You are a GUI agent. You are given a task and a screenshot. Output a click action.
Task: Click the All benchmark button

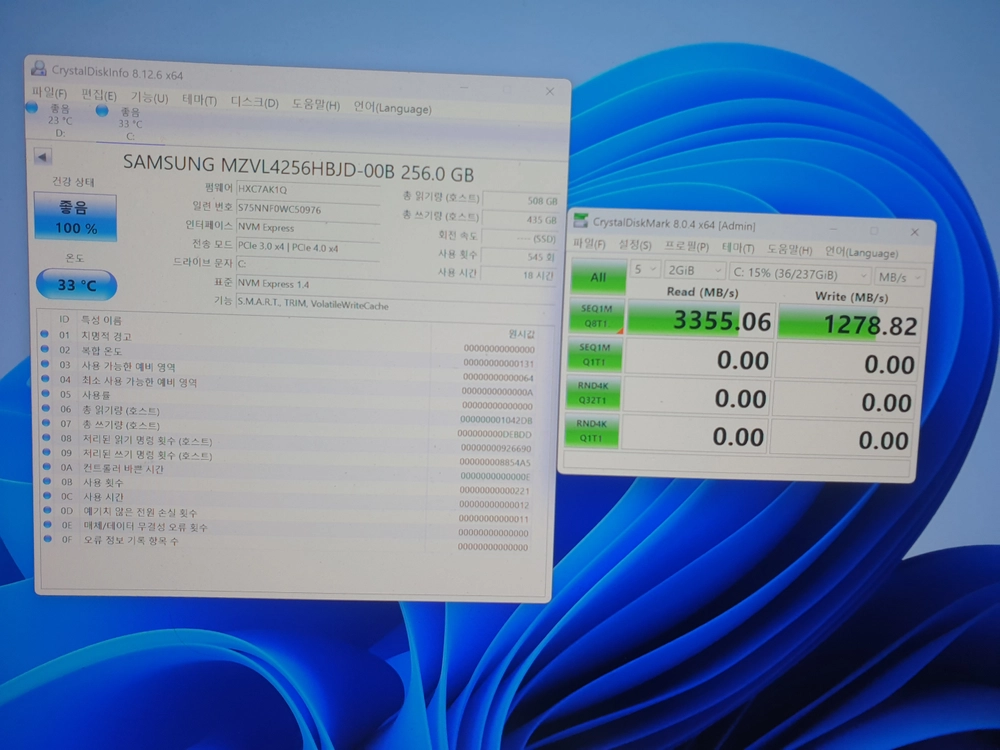tap(598, 277)
